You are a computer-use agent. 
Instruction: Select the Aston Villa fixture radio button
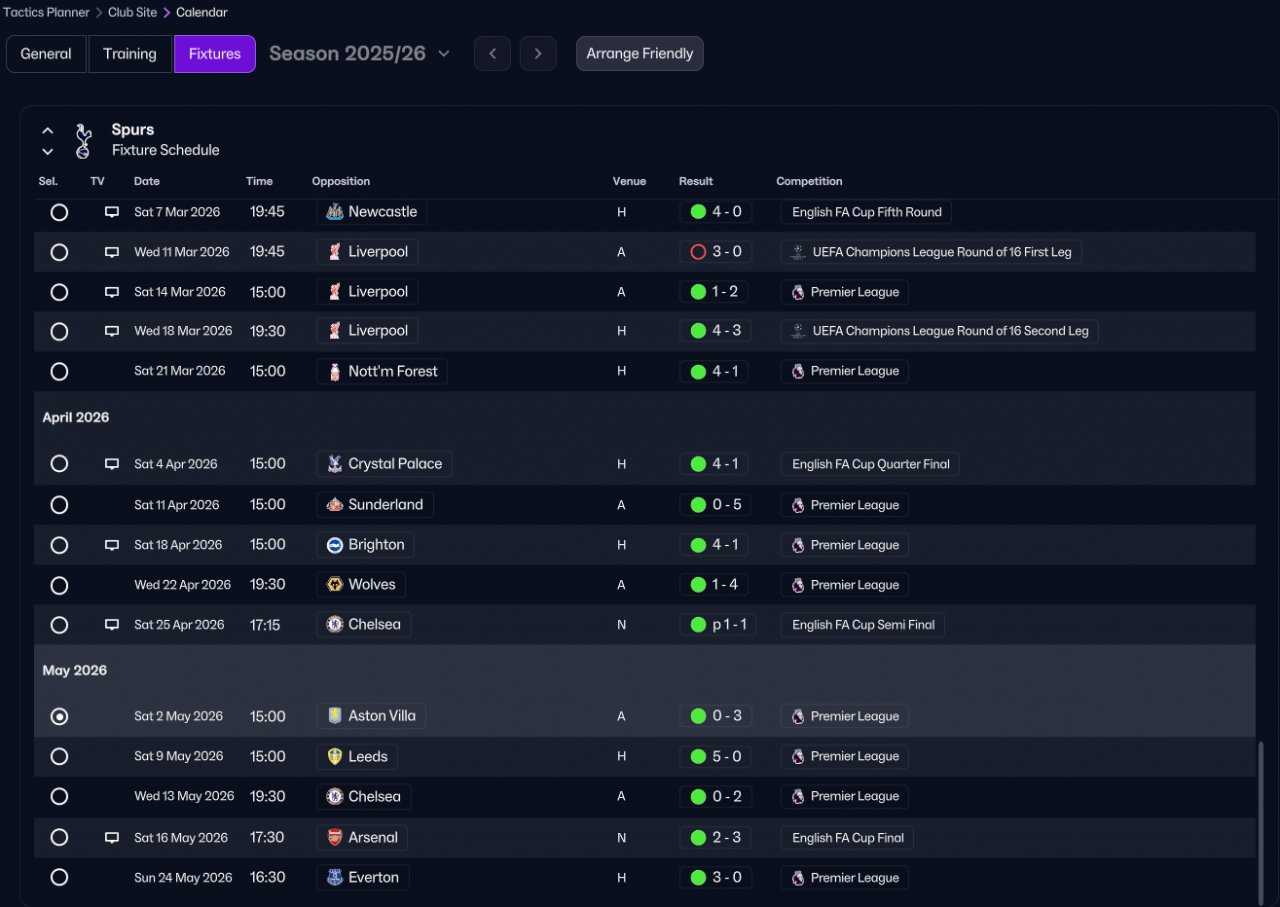click(59, 716)
